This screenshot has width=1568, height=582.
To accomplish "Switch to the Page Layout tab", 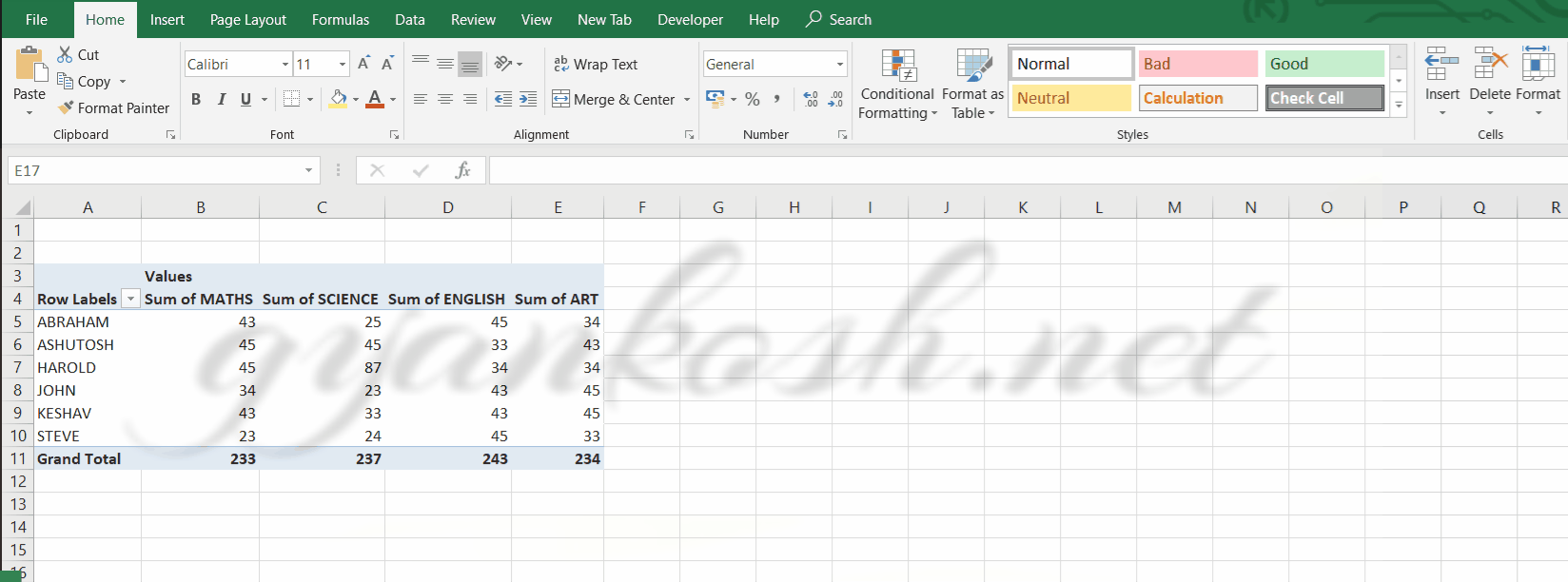I will pos(247,19).
